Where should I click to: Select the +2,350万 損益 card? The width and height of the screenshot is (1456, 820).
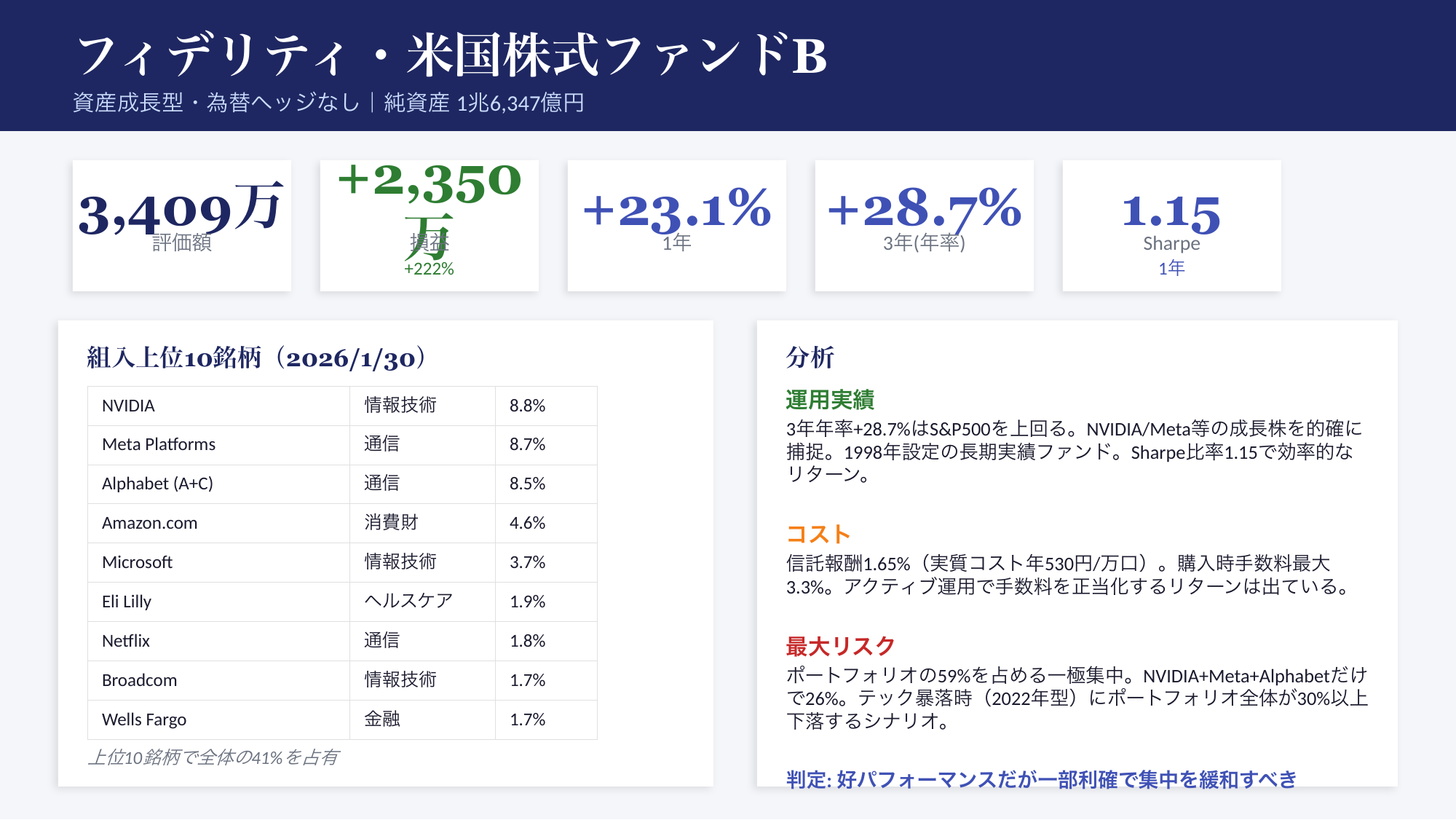[430, 225]
